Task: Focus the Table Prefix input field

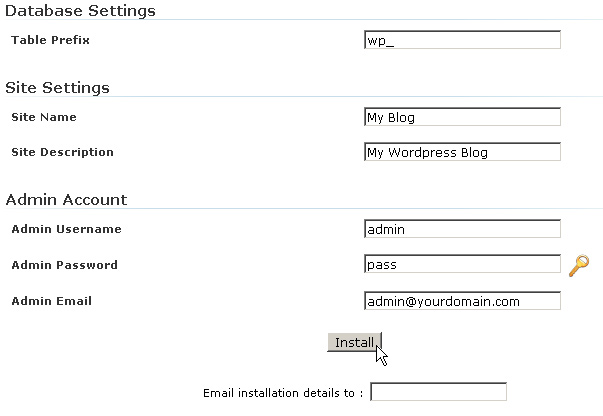Action: click(x=462, y=40)
